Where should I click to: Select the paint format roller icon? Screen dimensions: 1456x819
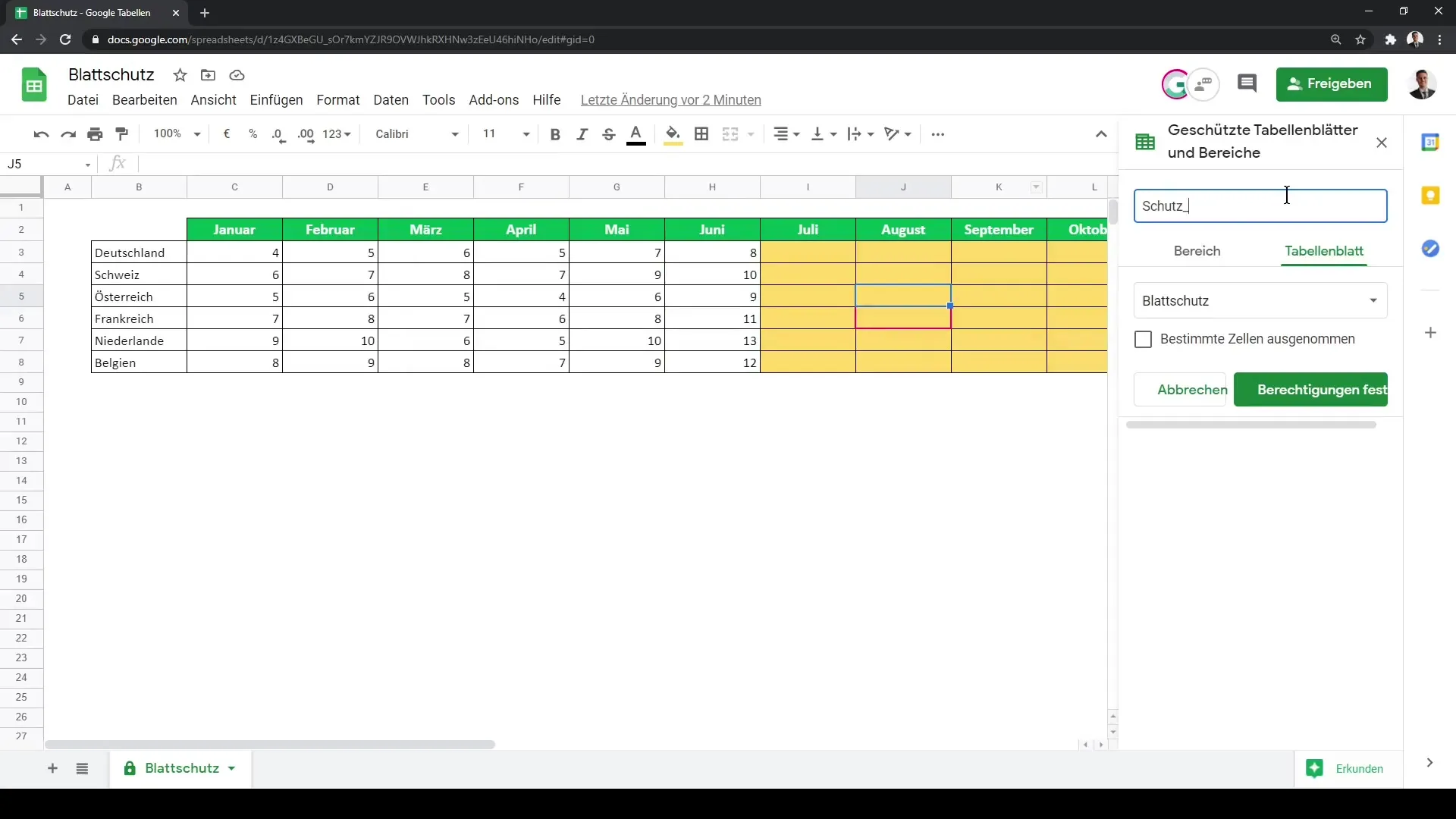[121, 134]
